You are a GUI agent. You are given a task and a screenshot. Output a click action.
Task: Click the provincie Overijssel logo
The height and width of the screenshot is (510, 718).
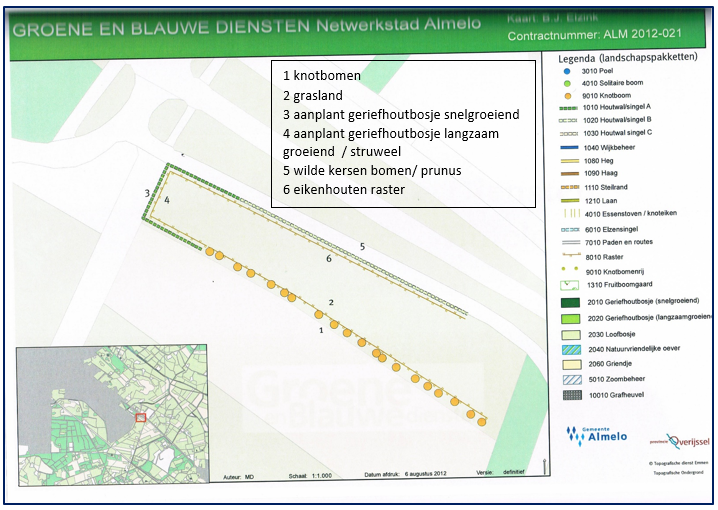[x=680, y=442]
